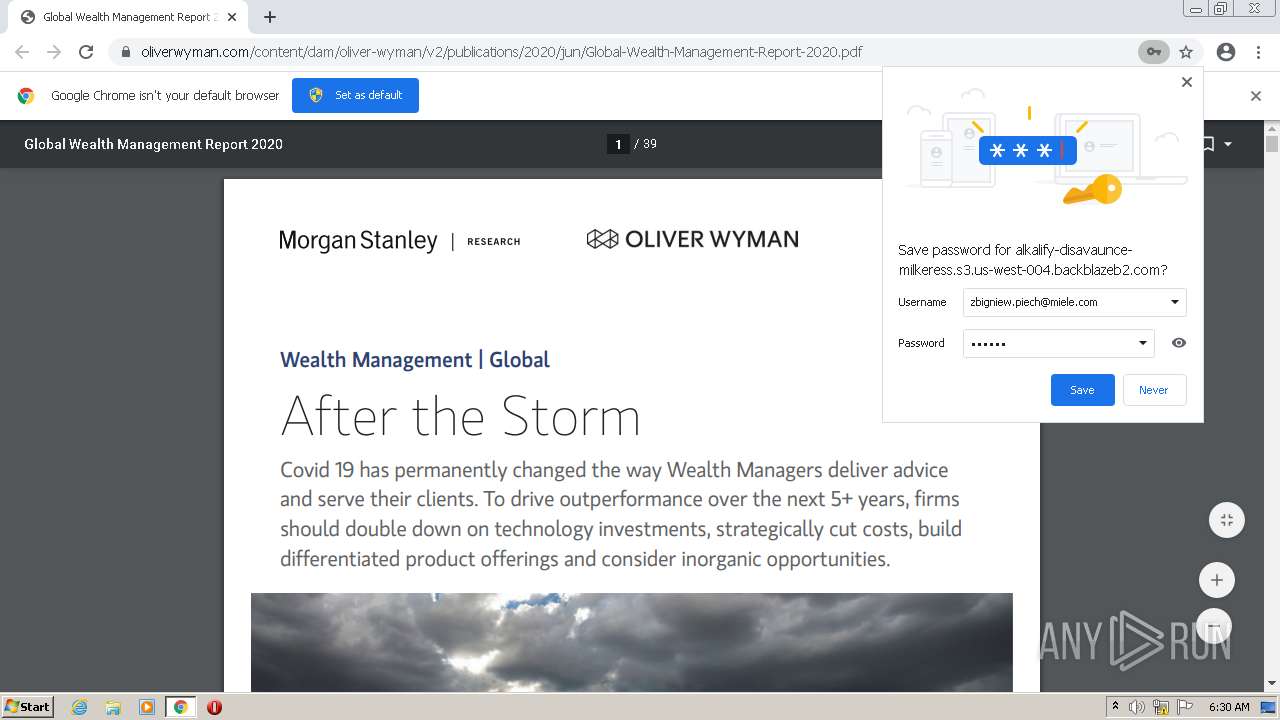The image size is (1280, 720).
Task: Click the fit to page button
Action: [x=1226, y=520]
